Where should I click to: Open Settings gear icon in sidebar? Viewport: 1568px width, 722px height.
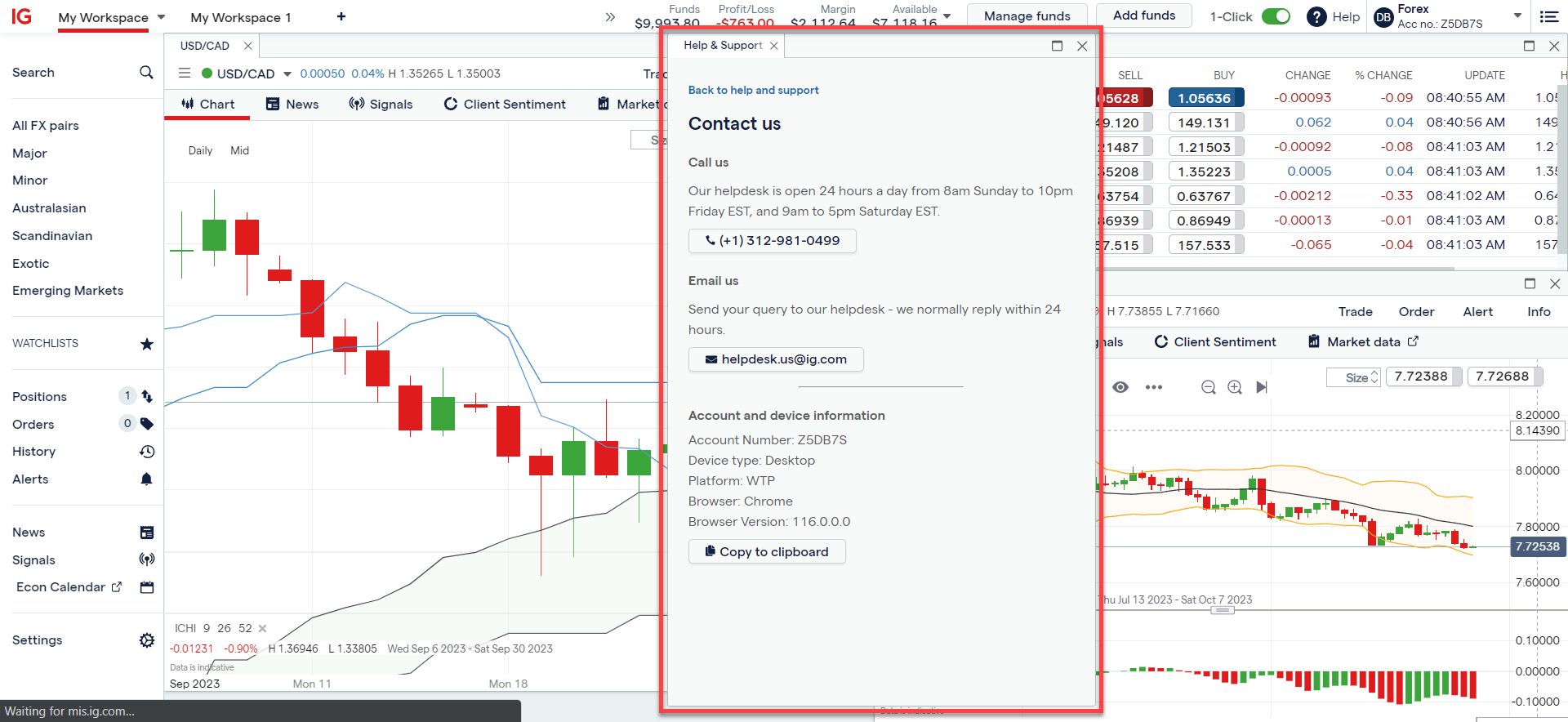147,640
